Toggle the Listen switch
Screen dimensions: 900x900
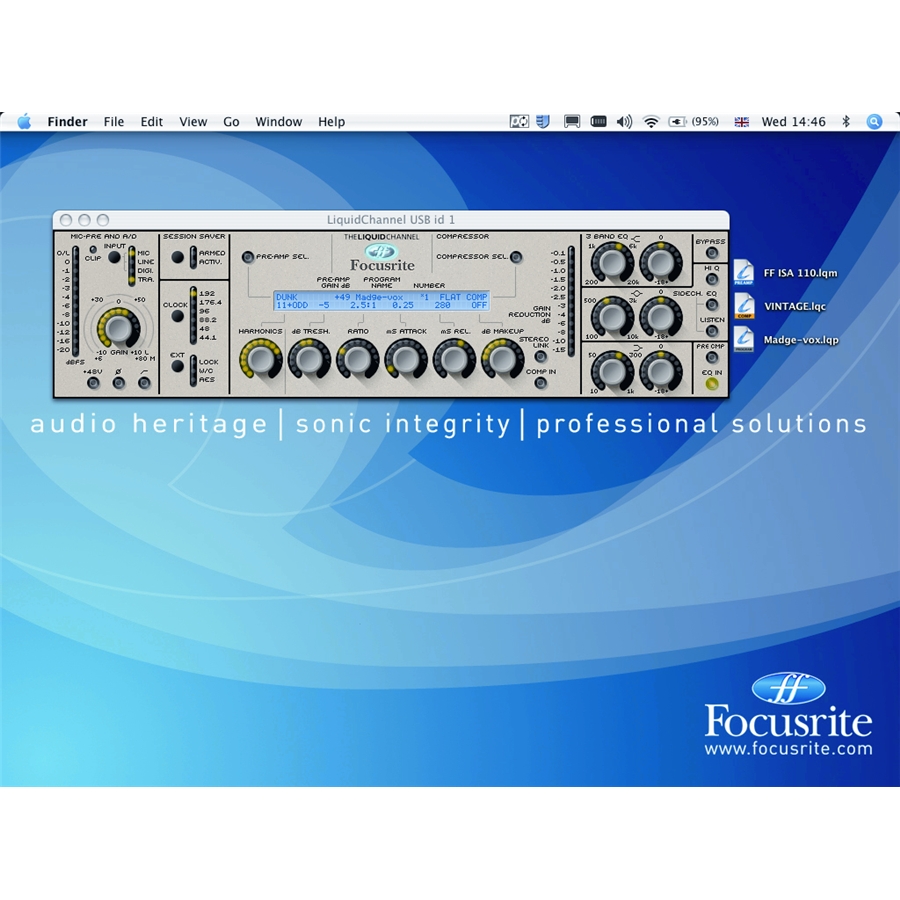712,331
